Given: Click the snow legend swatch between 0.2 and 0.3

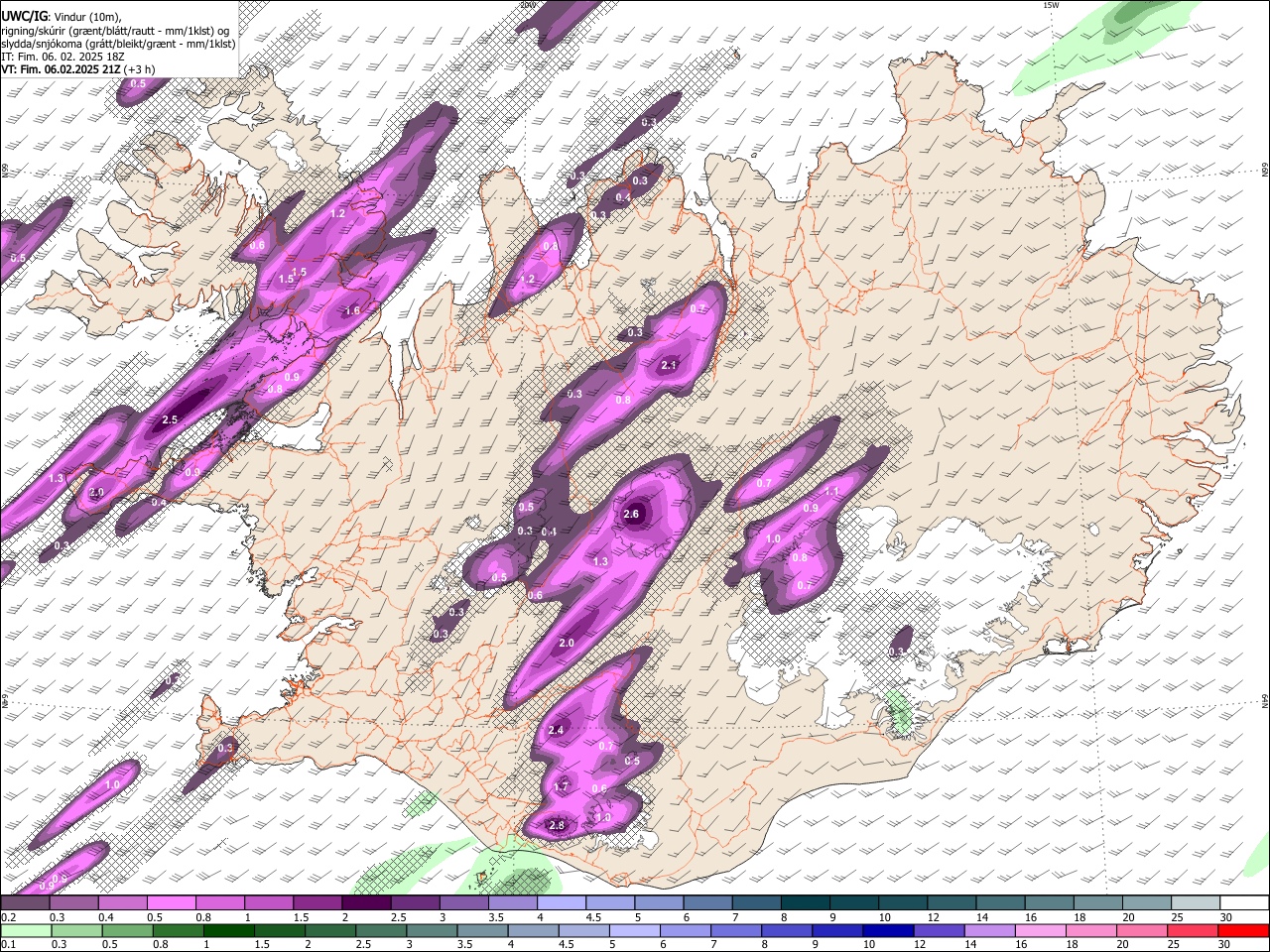Looking at the screenshot, I should 25,902.
